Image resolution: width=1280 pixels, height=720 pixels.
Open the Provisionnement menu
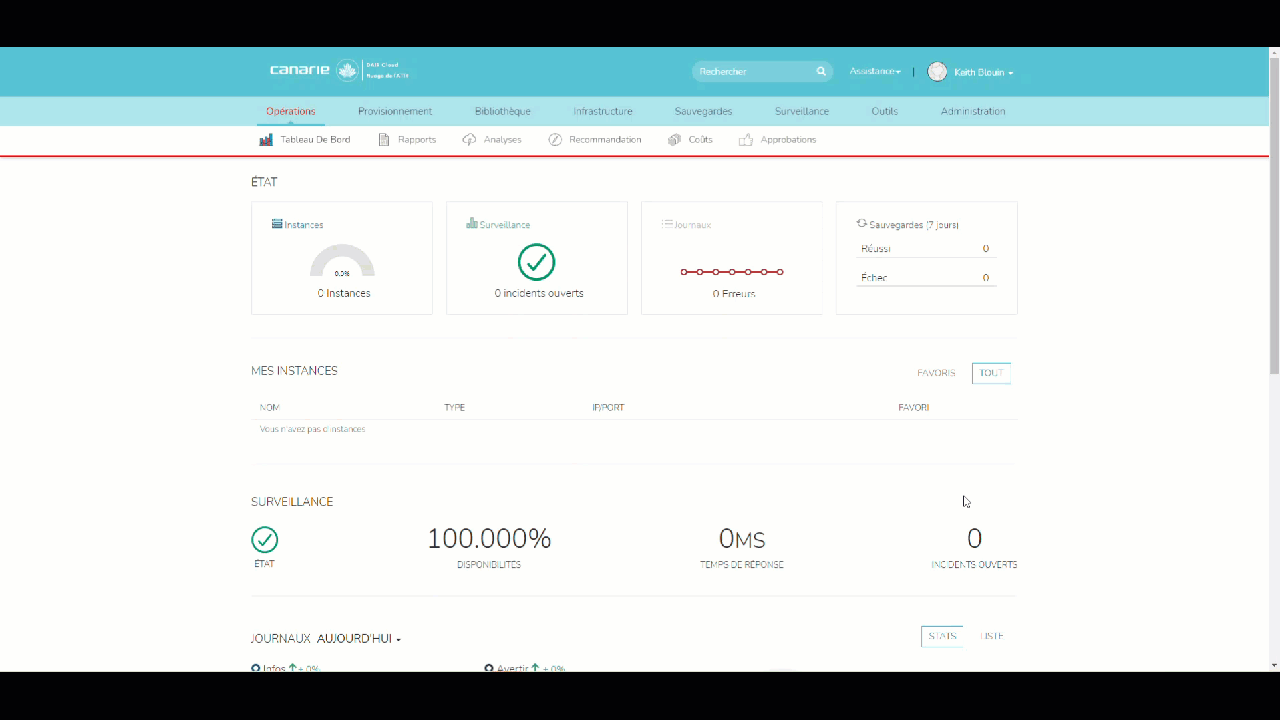(395, 111)
